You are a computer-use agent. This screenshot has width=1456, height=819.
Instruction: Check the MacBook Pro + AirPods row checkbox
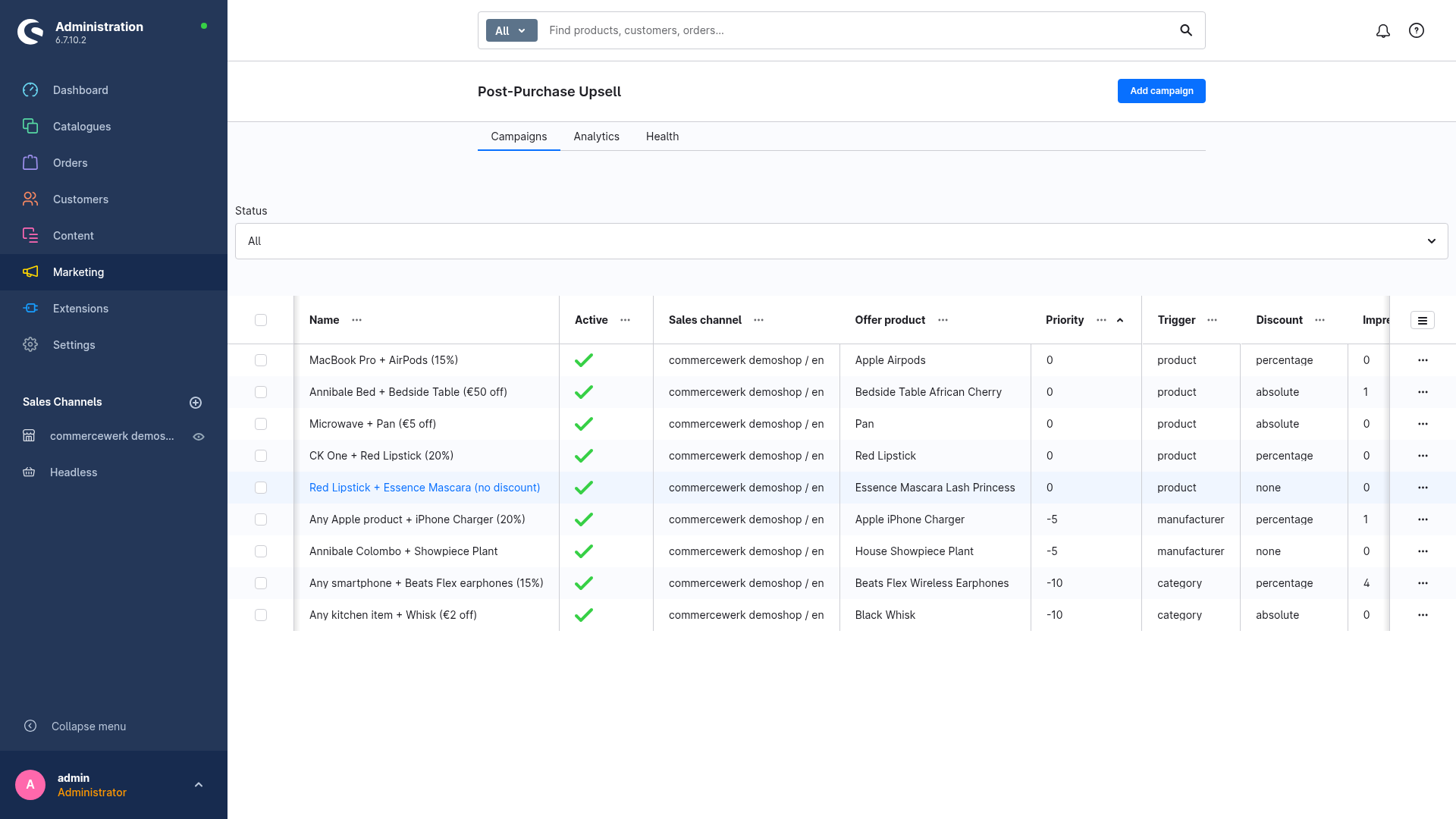pos(261,360)
